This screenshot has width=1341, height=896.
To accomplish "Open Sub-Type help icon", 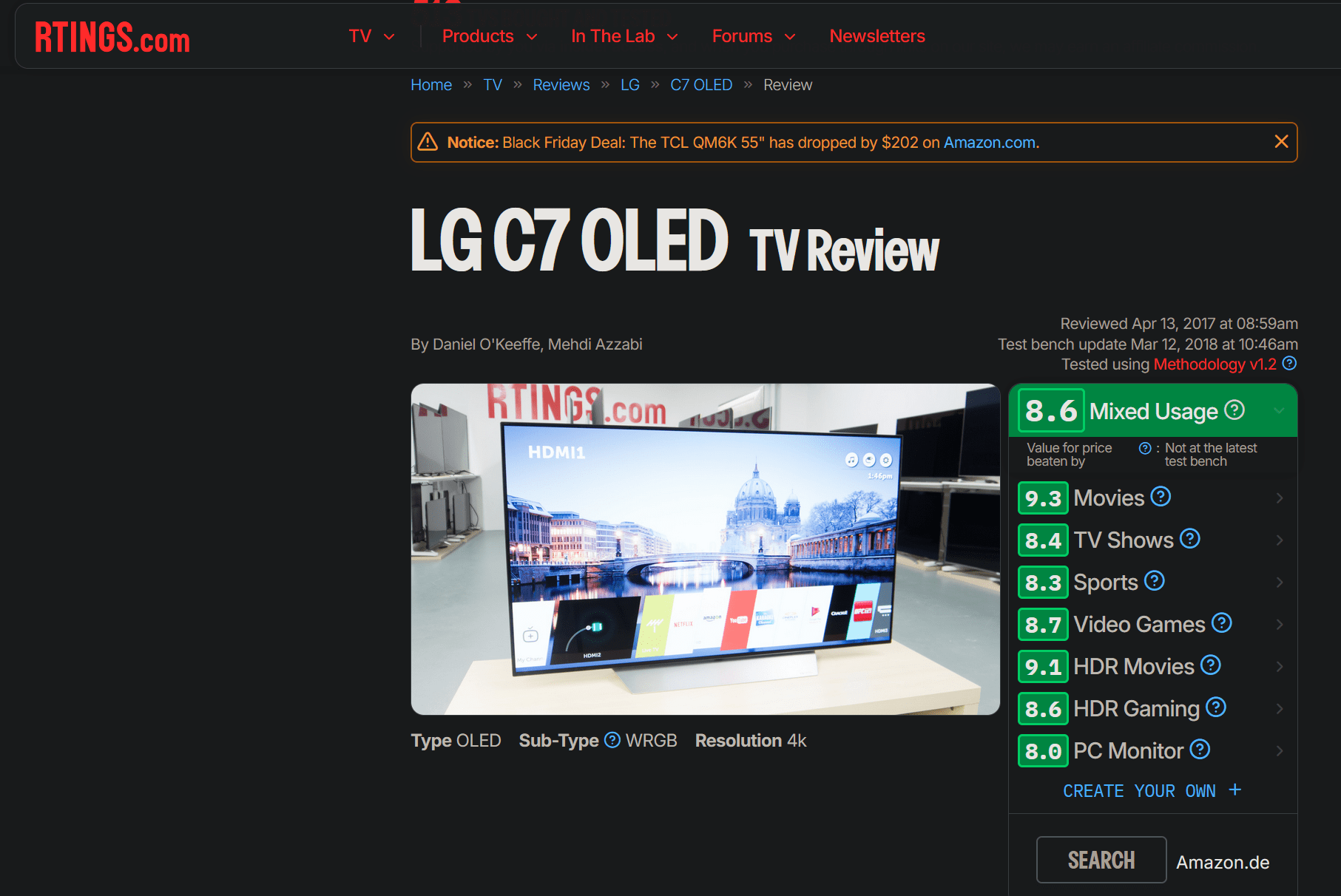I will 612,740.
